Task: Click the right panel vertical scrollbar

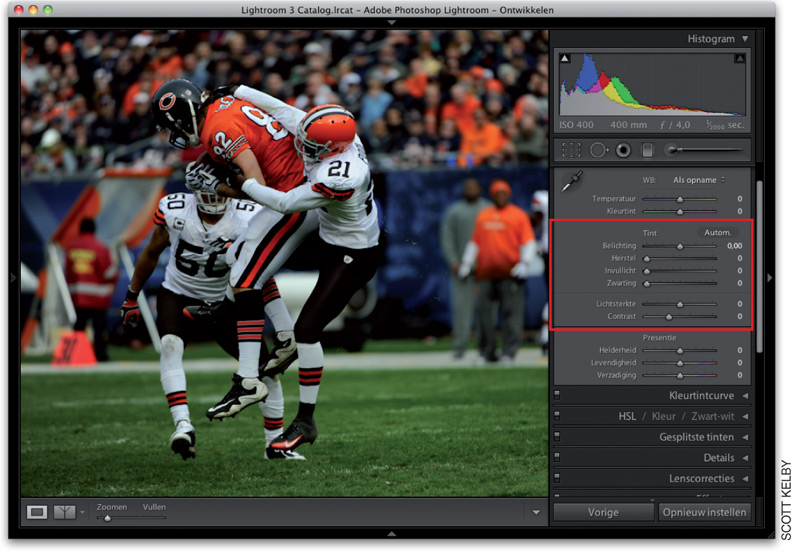Action: pyautogui.click(x=759, y=266)
